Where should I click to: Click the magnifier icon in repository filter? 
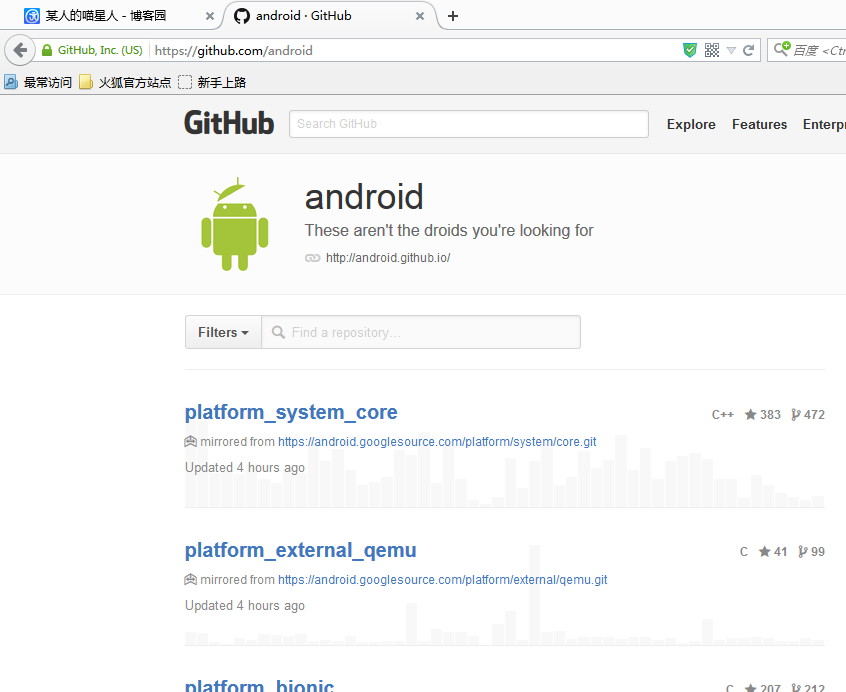coord(278,332)
